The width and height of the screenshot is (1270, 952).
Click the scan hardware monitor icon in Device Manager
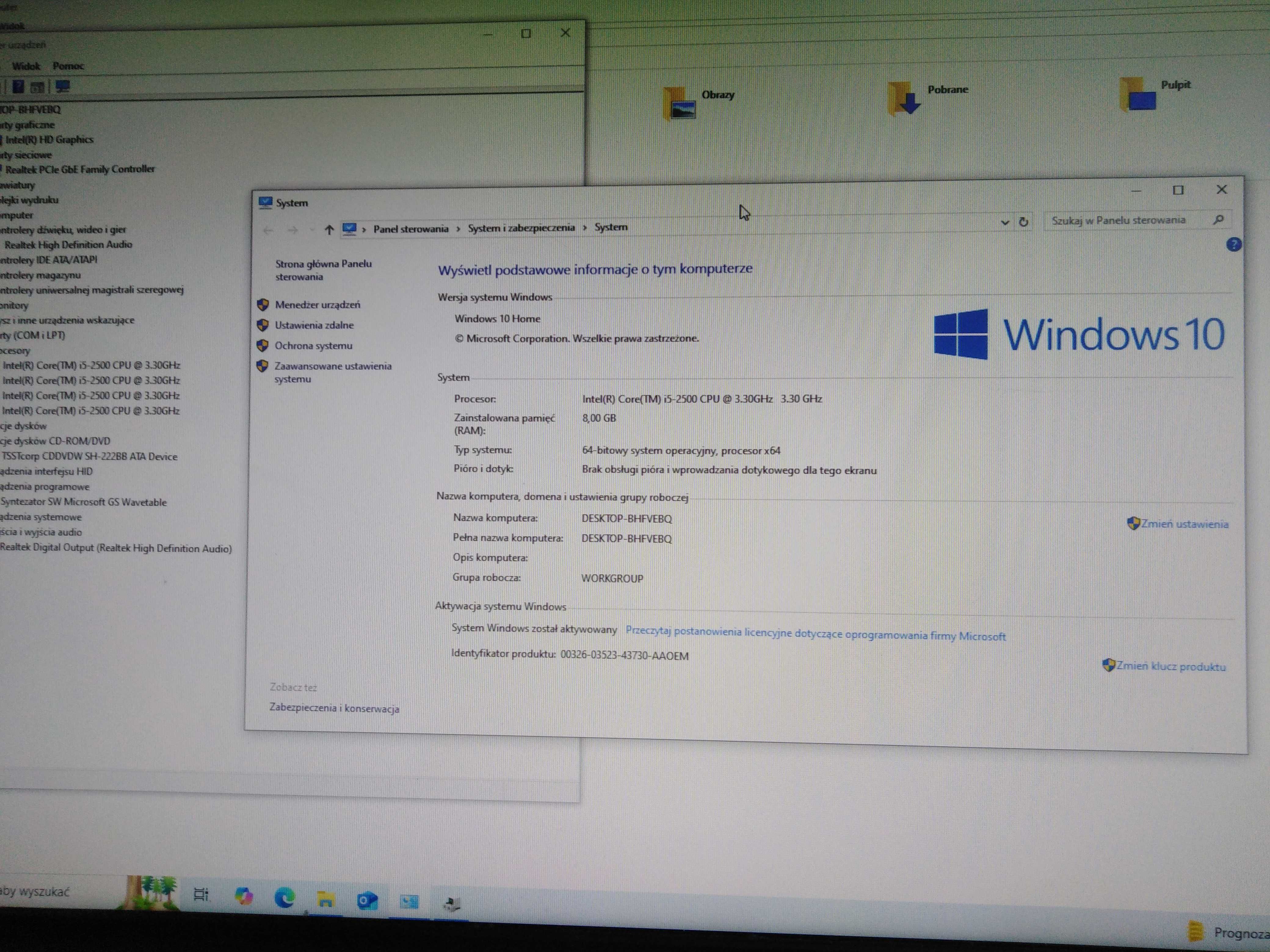(62, 86)
